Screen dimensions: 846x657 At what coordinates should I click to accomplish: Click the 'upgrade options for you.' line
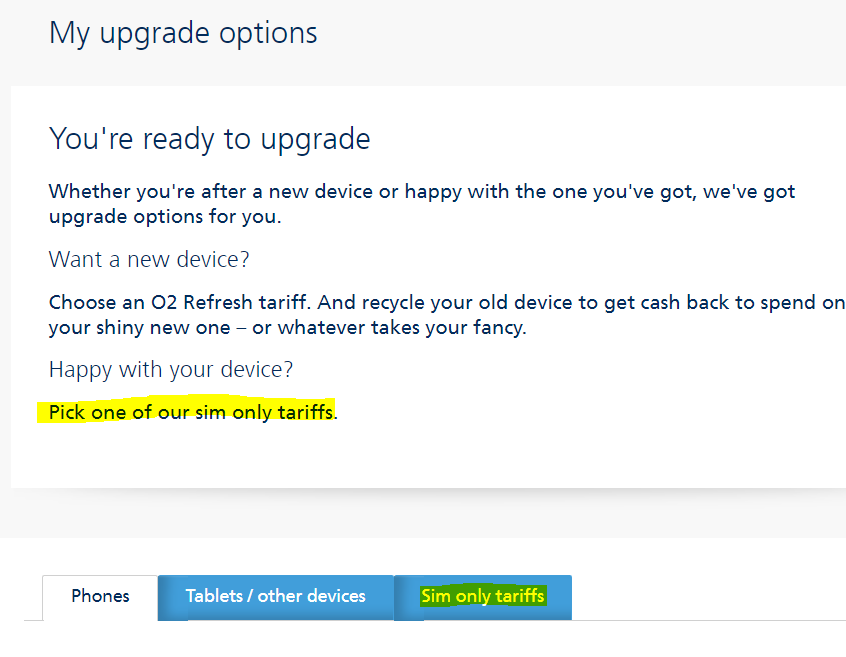[164, 216]
